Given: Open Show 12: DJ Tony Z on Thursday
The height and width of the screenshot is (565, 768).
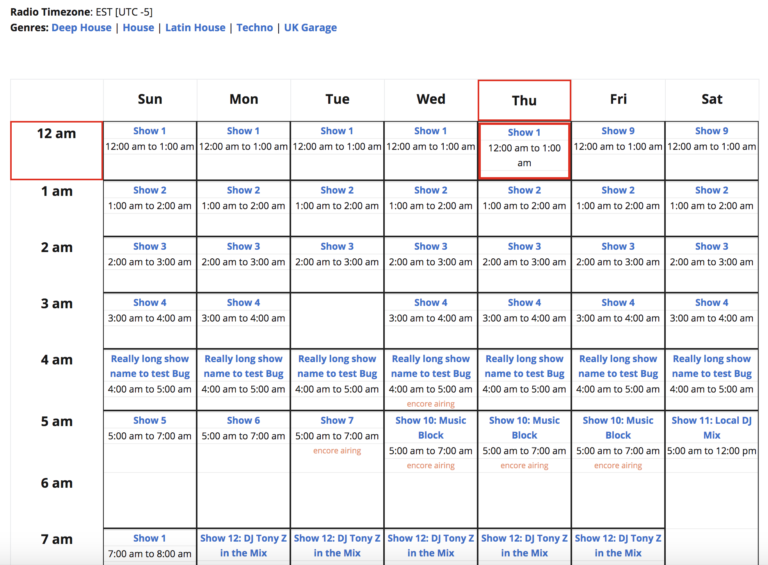Looking at the screenshot, I should point(524,545).
